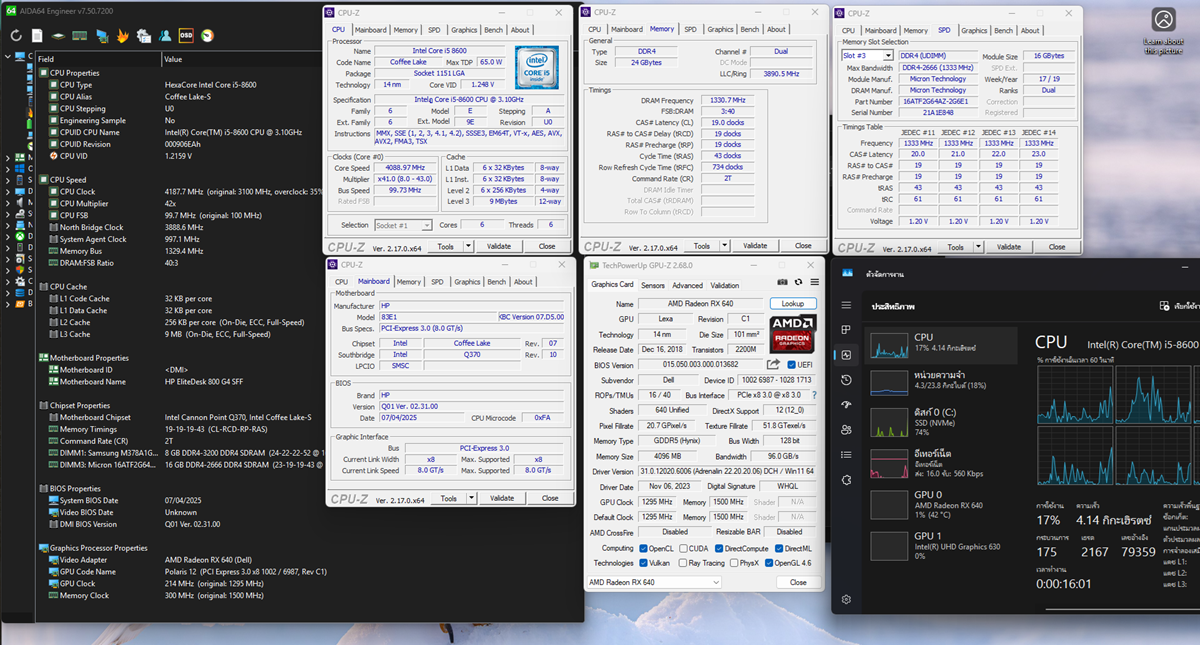Click the Lookup button in GPU-Z
This screenshot has height=645, width=1200.
[x=793, y=303]
